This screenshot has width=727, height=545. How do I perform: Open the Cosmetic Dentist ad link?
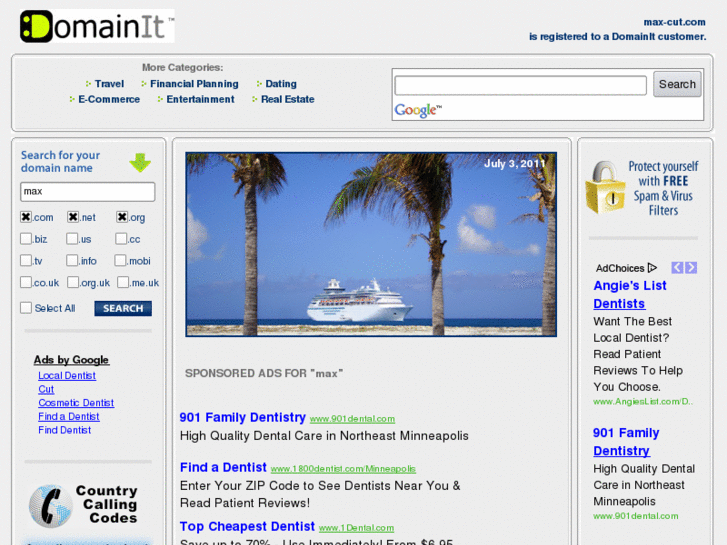[x=76, y=403]
